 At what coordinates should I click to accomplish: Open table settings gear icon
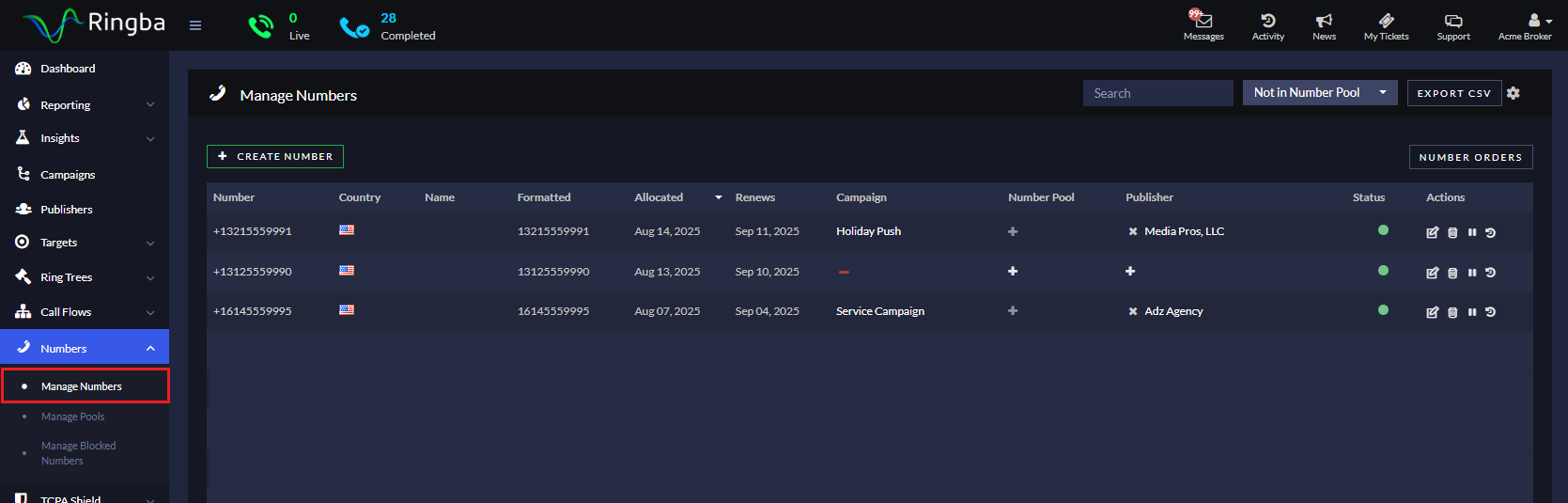(x=1513, y=93)
